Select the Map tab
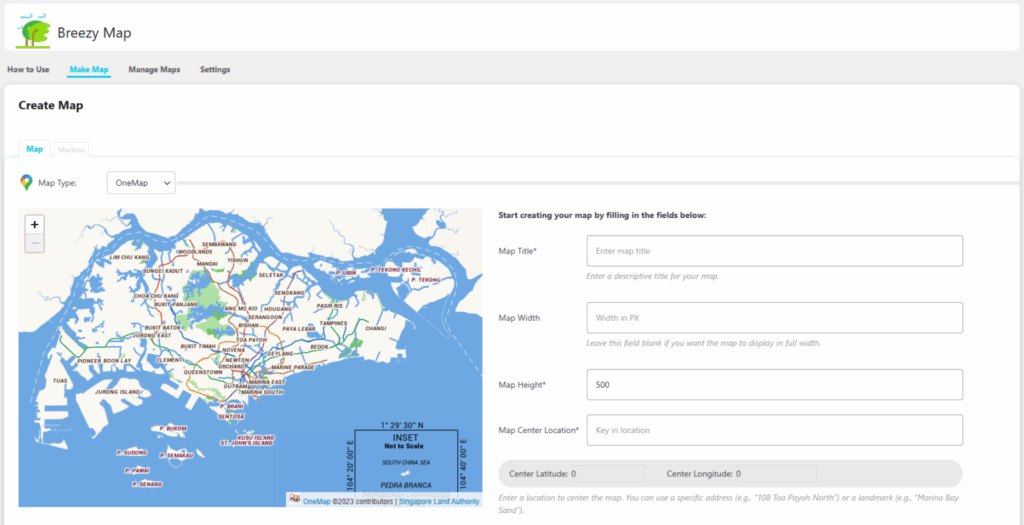Screen dimensions: 1024x525 click(35, 149)
